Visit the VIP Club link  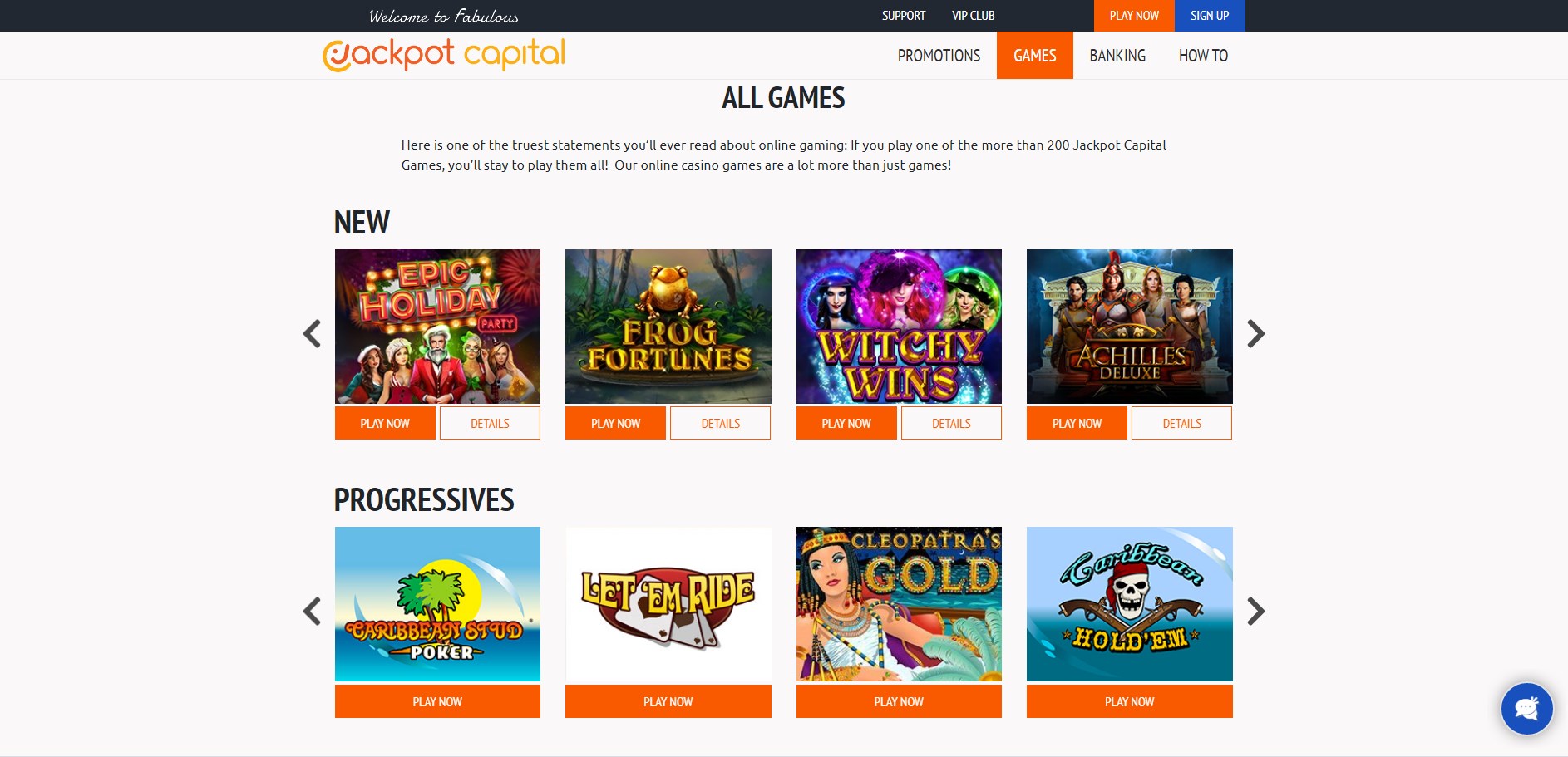pyautogui.click(x=974, y=16)
